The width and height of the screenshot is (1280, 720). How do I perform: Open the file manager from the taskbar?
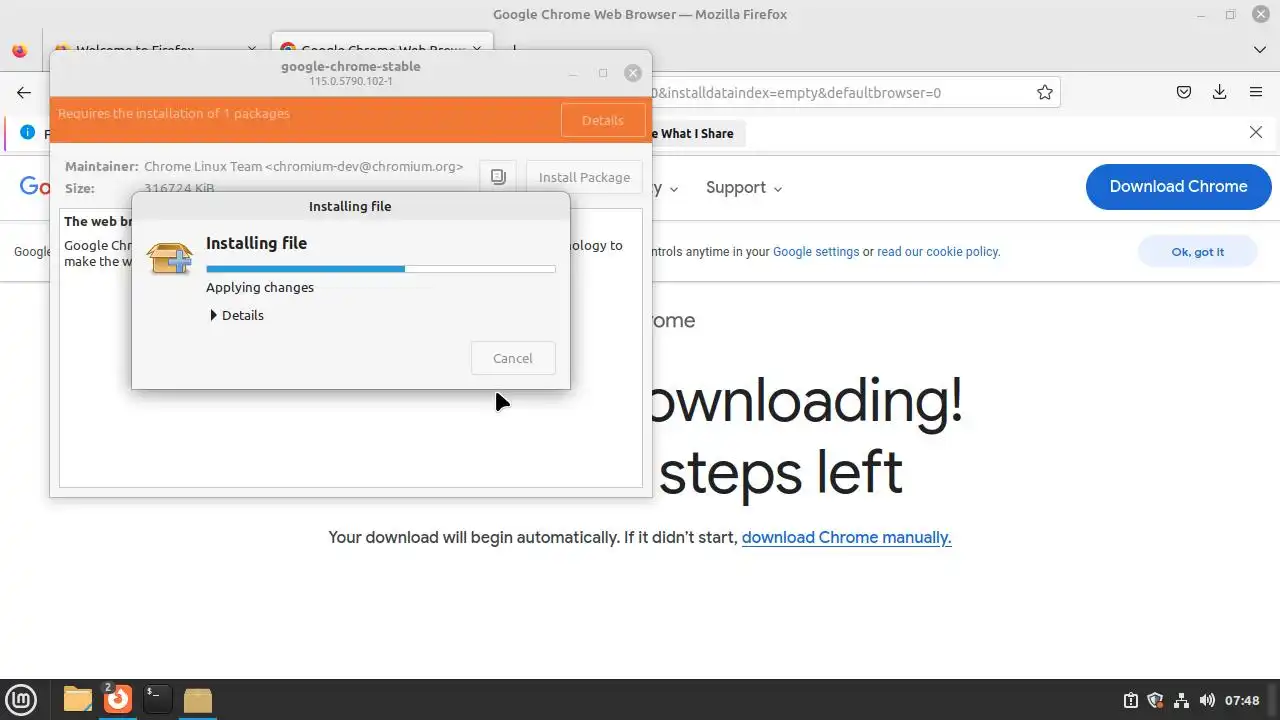78,699
